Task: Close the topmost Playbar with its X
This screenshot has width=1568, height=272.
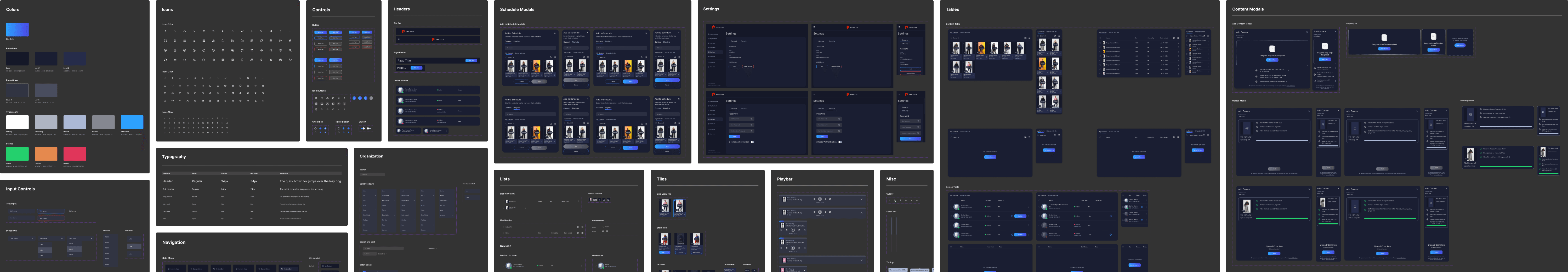Action: (861, 199)
